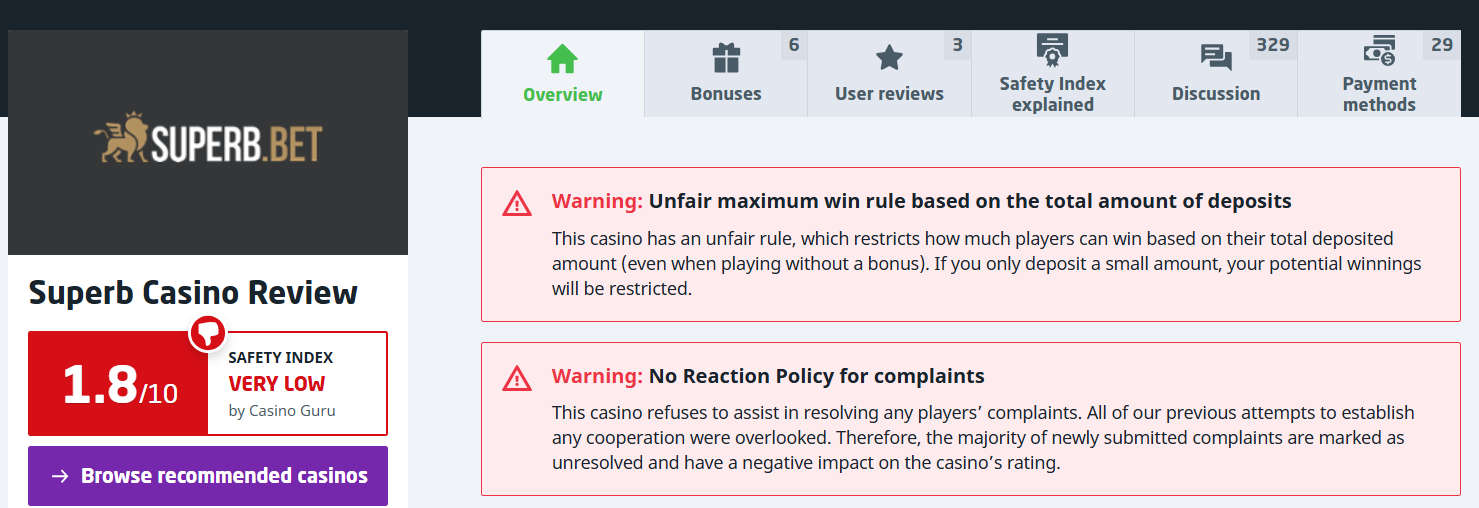The width and height of the screenshot is (1479, 508).
Task: Click warning triangle icon beside No Reaction Policy
Action: [517, 378]
